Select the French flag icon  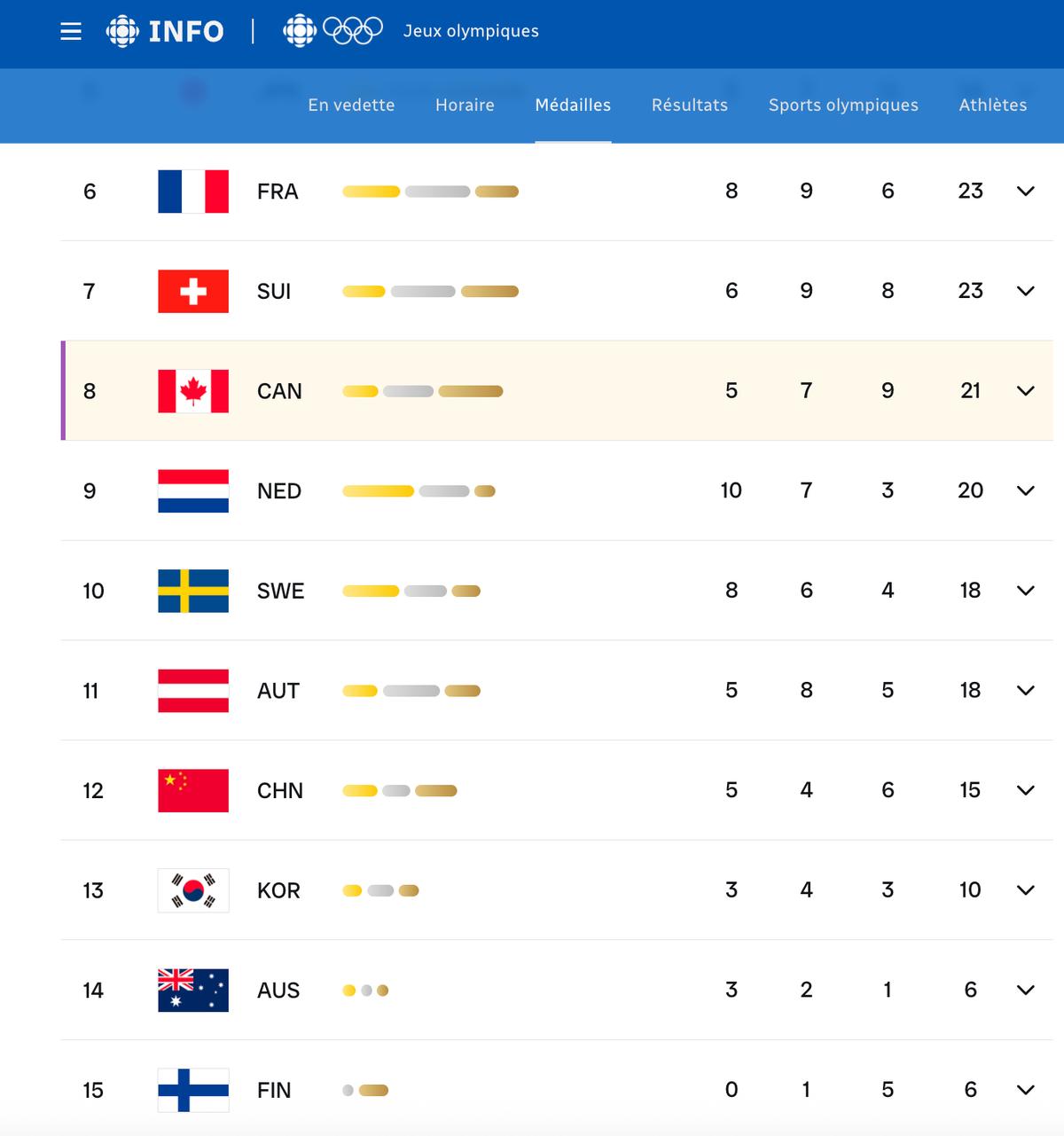pos(192,191)
